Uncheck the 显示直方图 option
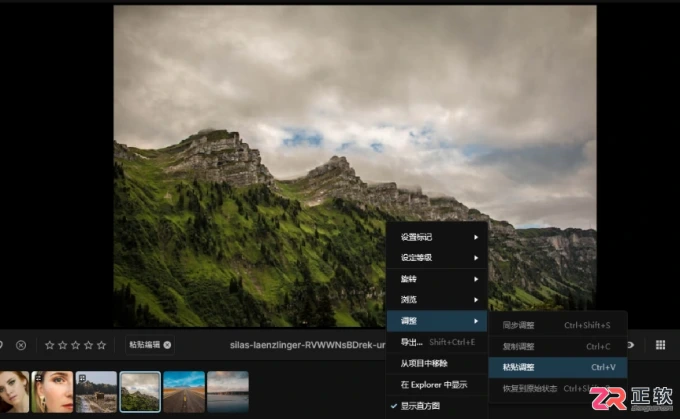Viewport: 680px width, 419px height. [437, 406]
